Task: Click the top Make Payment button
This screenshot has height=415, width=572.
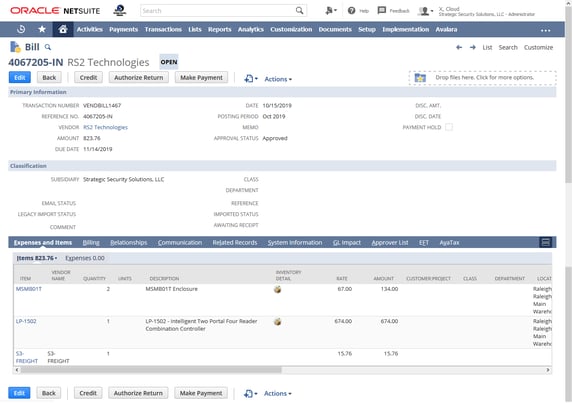Action: tap(201, 78)
